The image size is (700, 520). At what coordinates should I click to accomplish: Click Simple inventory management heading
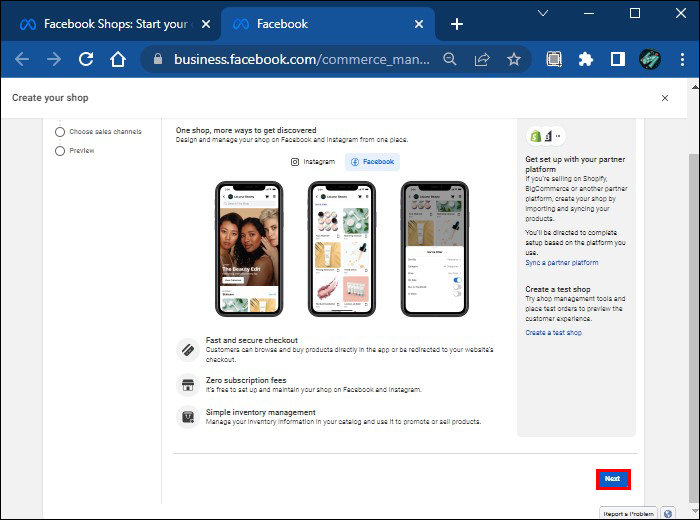pos(260,412)
